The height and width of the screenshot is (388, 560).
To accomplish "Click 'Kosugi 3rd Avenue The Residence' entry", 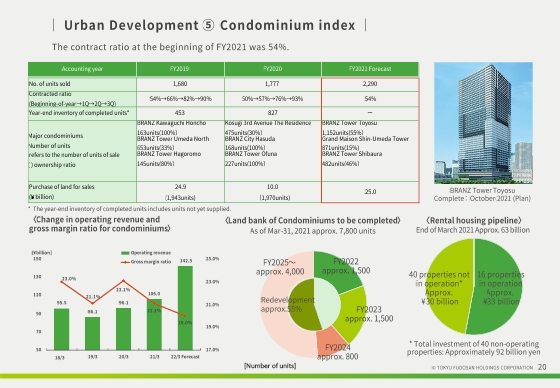I will click(x=268, y=123).
